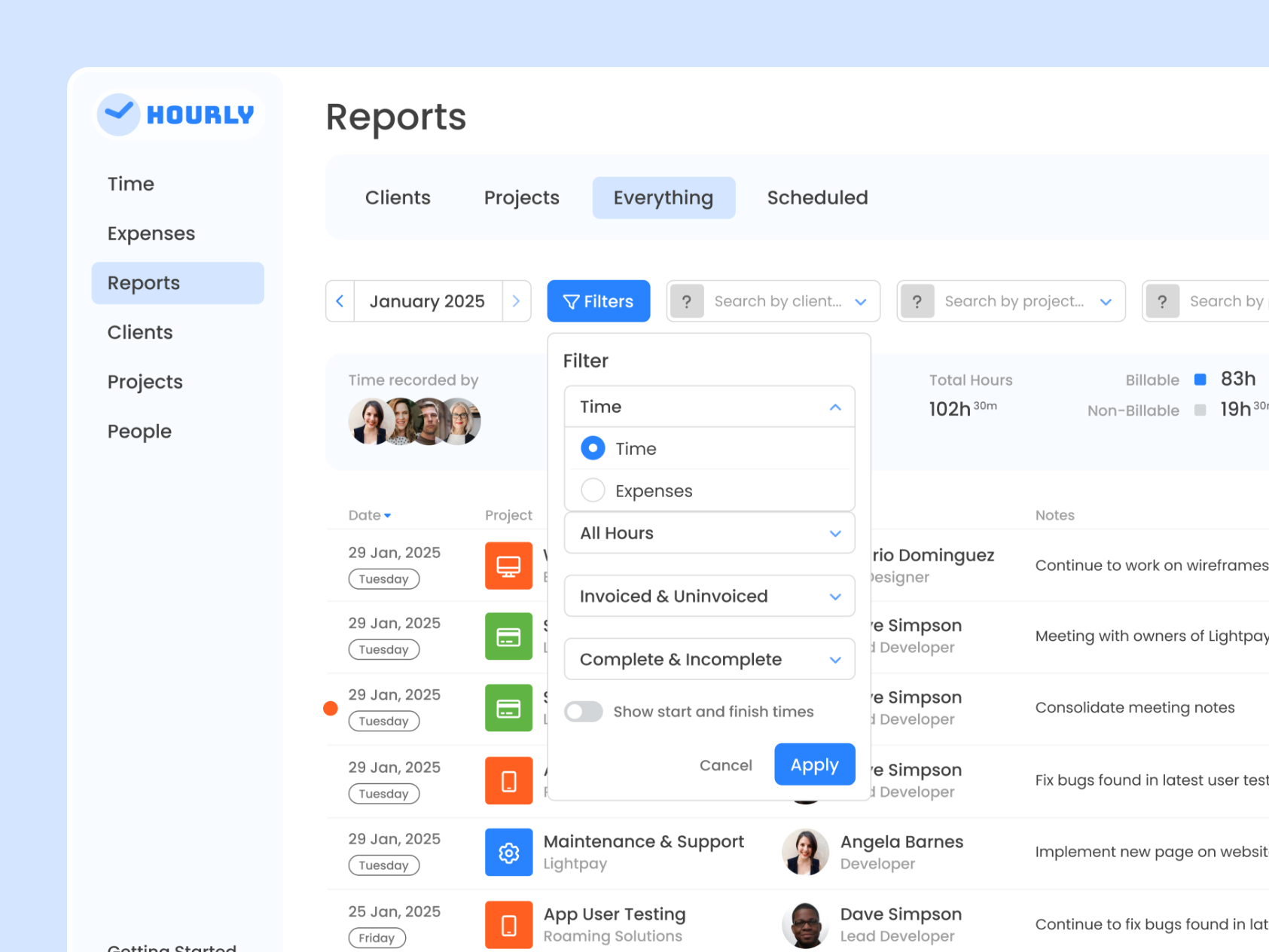Collapse the Time filter section
The width and height of the screenshot is (1269, 952).
[x=834, y=407]
